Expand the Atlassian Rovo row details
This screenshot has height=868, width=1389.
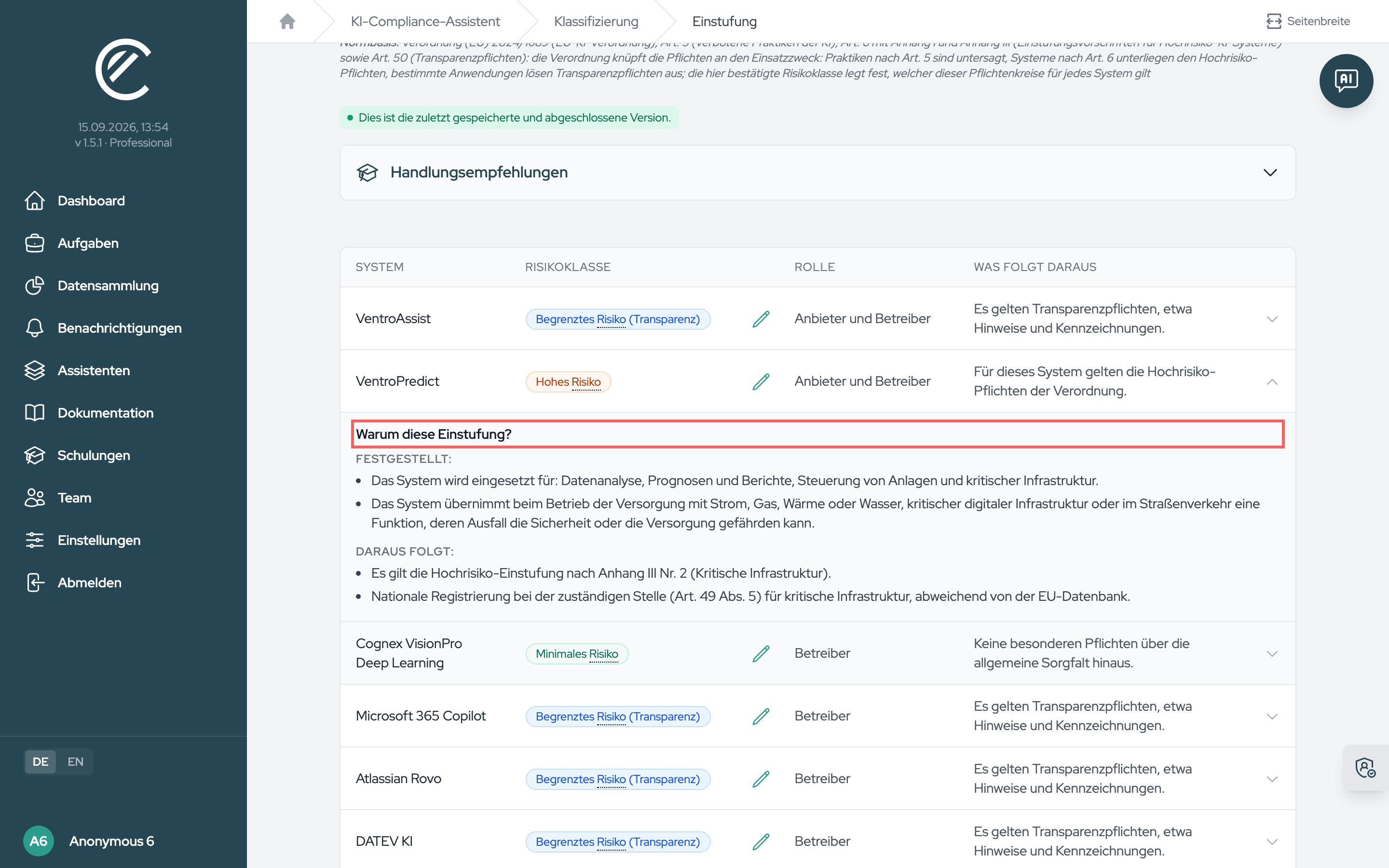pos(1272,779)
